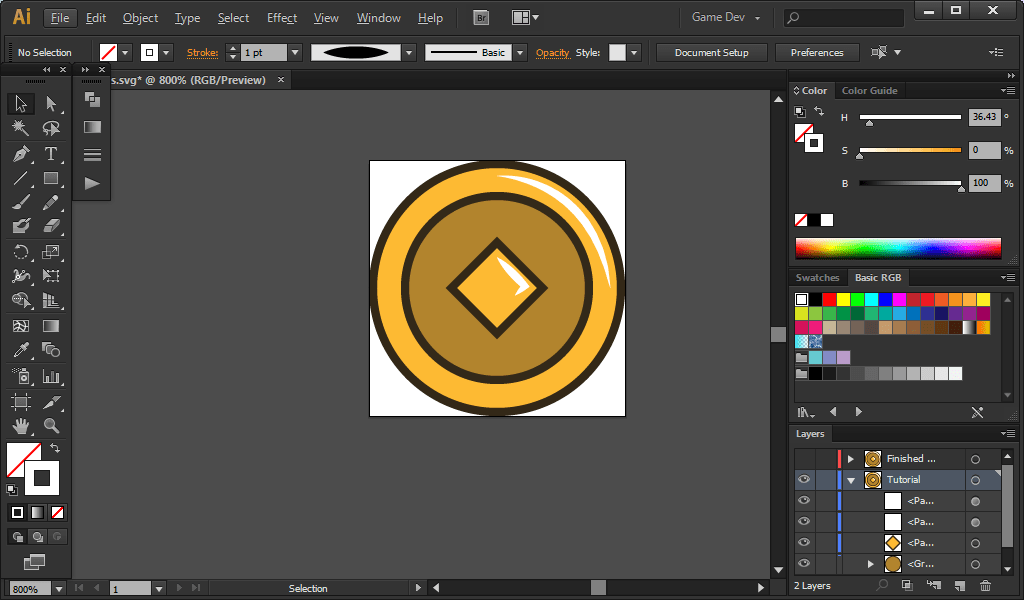The width and height of the screenshot is (1024, 600).
Task: Activate the Zoom tool in the toolbox
Action: (x=51, y=425)
